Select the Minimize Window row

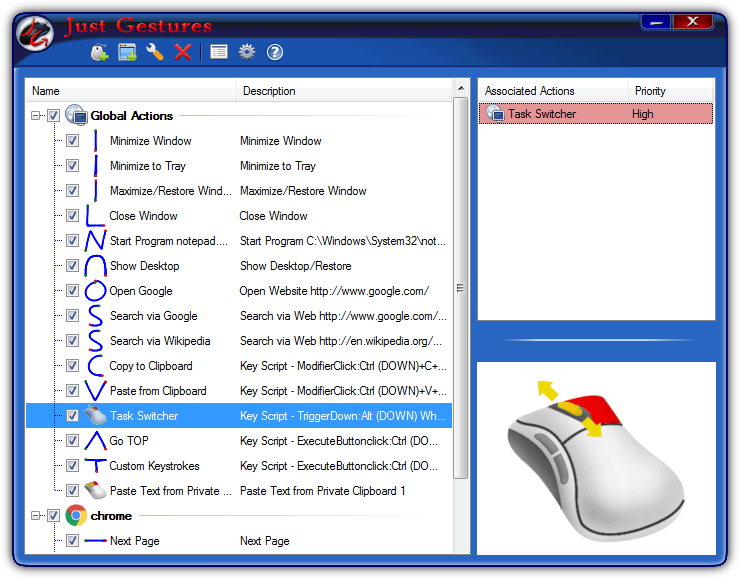(239, 141)
